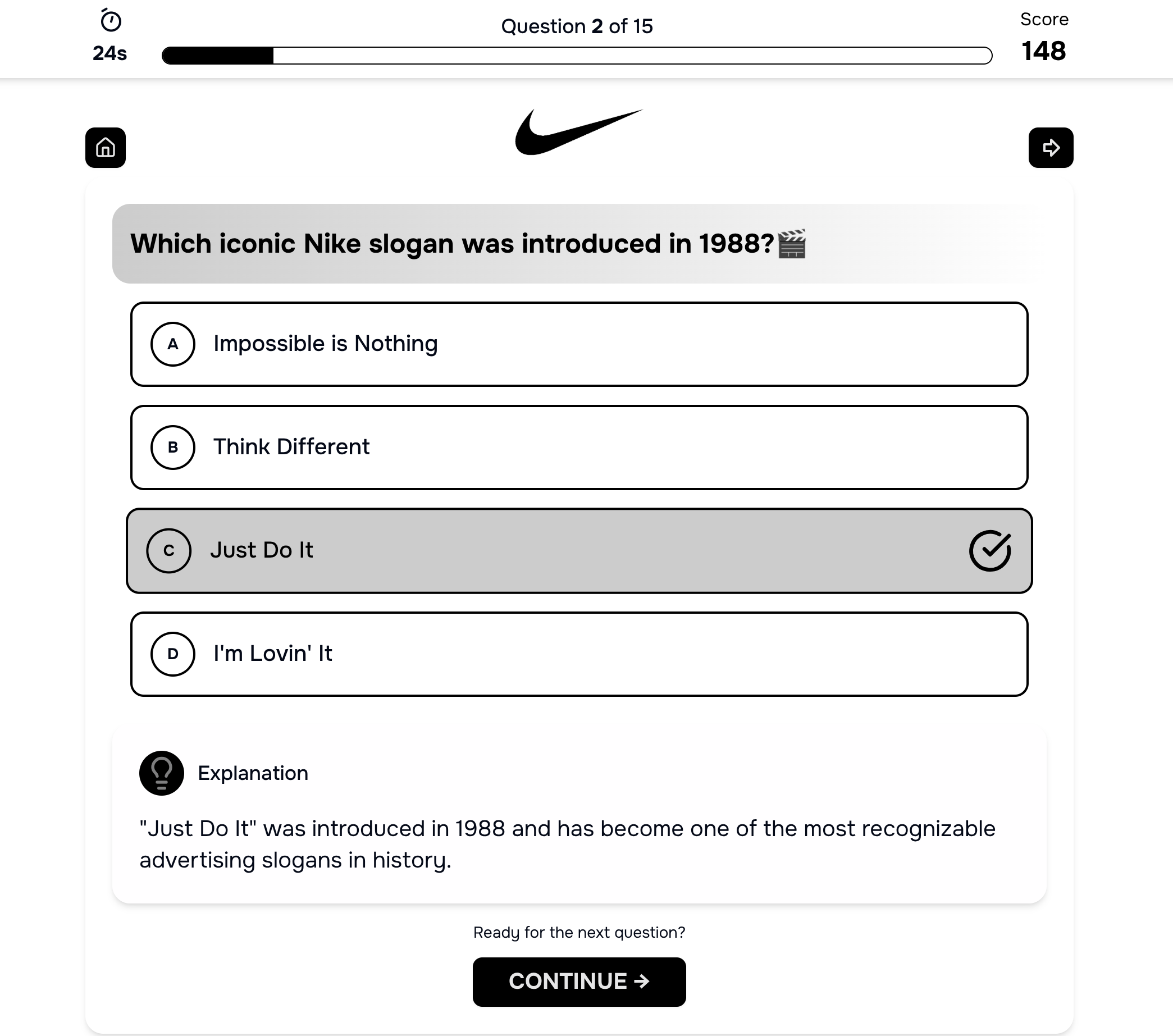Click the 24s timer countdown text

(x=109, y=54)
